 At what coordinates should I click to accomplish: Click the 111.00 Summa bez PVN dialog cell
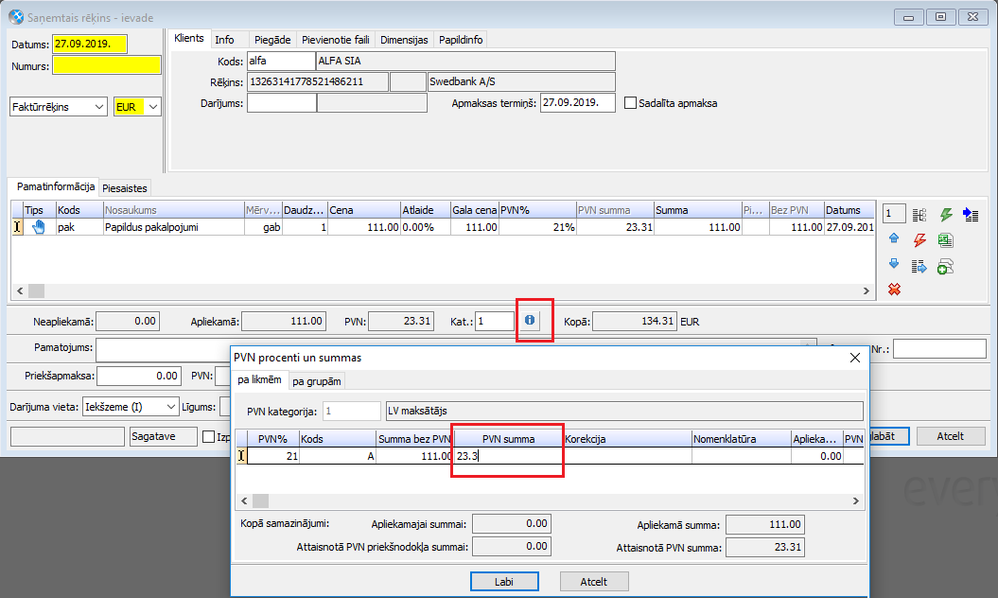(414, 456)
